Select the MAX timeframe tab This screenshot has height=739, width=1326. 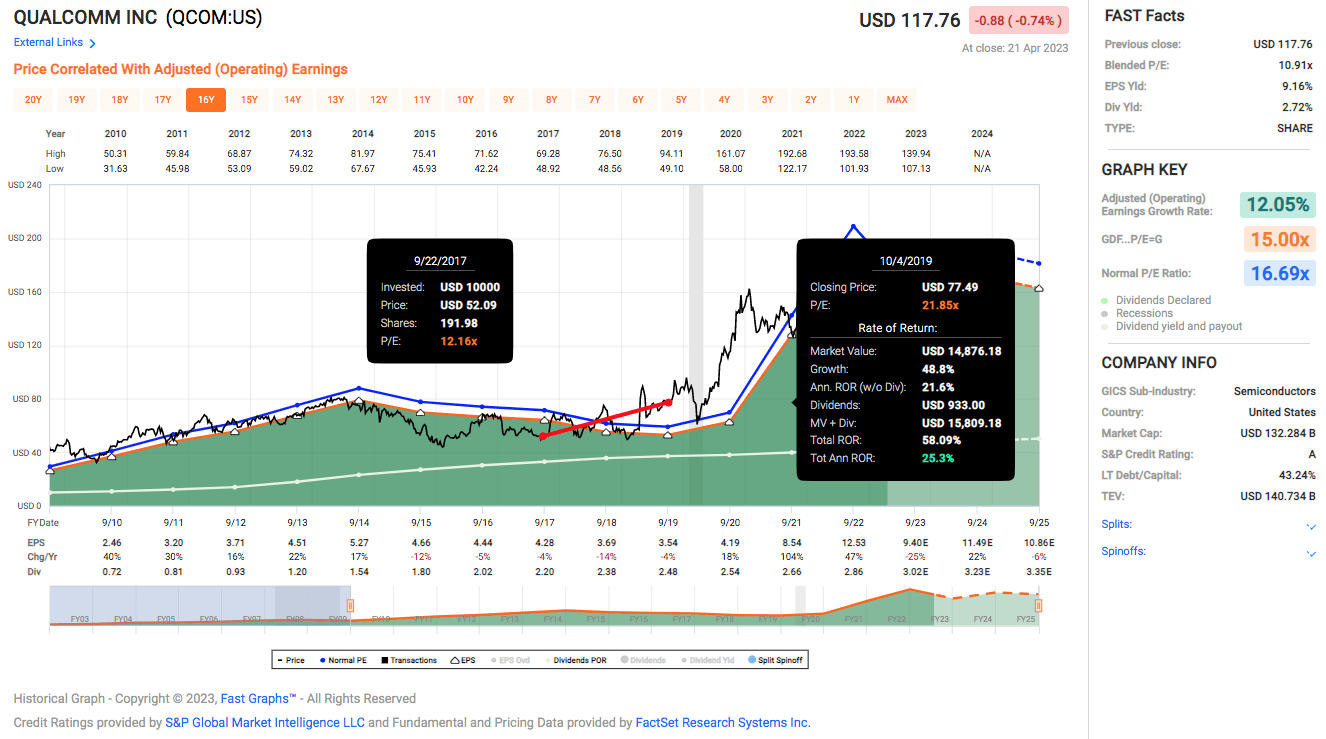(897, 100)
